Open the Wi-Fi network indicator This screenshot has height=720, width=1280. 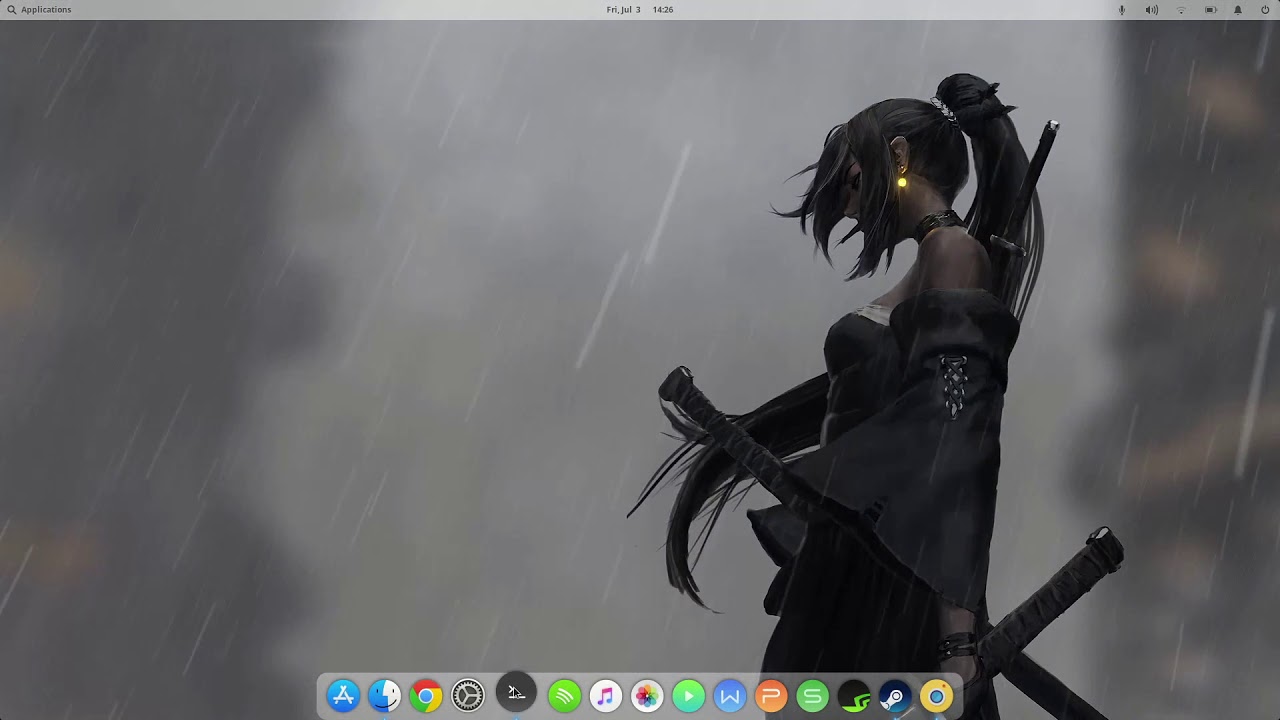(1181, 9)
